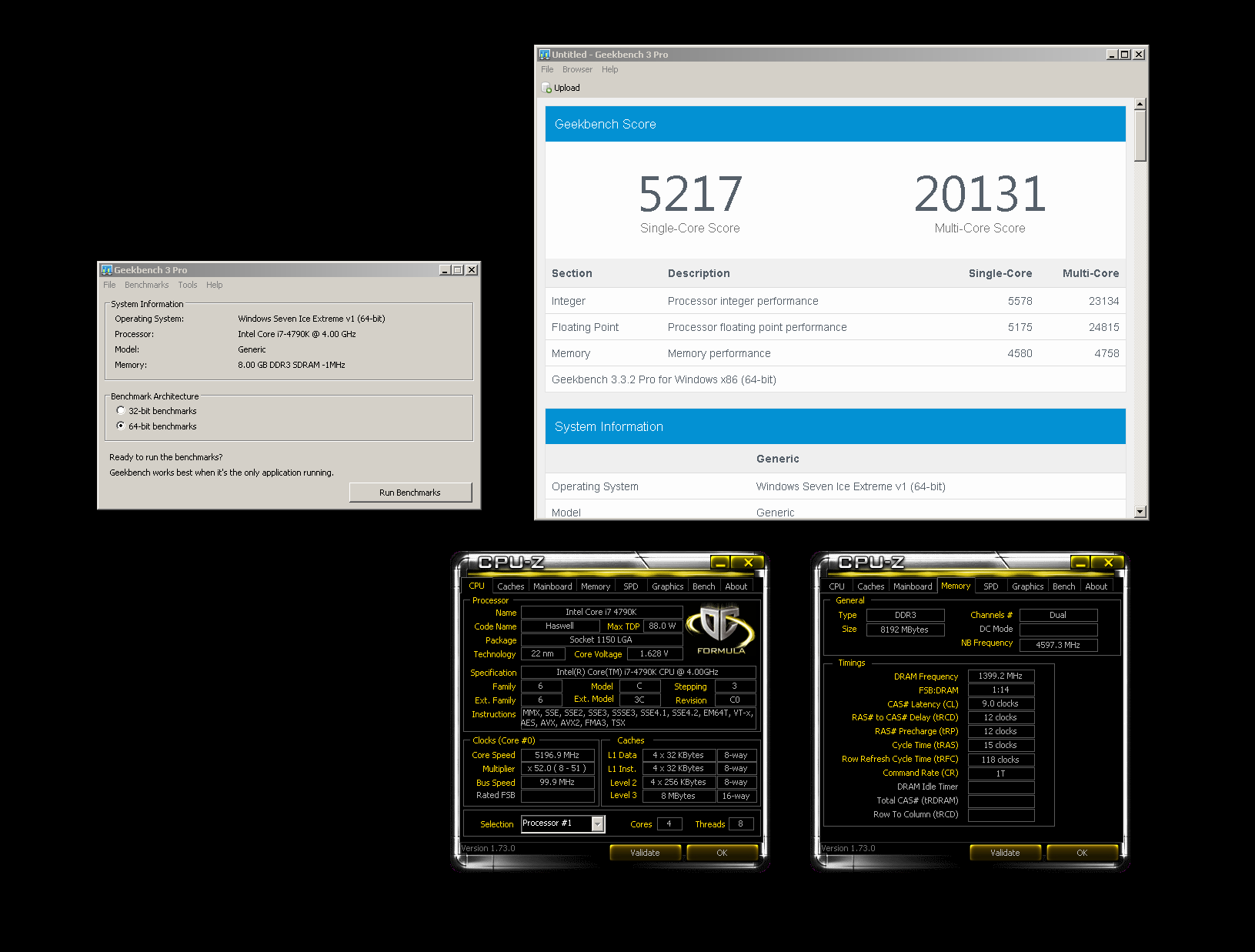Click the Threads value field

[x=741, y=823]
